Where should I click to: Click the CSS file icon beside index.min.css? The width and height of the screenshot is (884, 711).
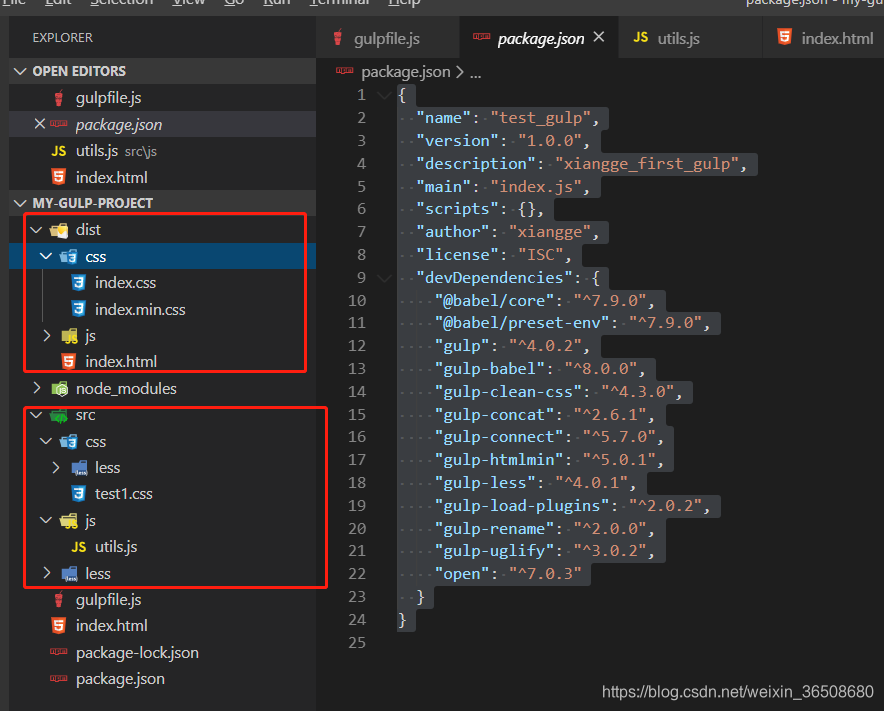click(78, 309)
